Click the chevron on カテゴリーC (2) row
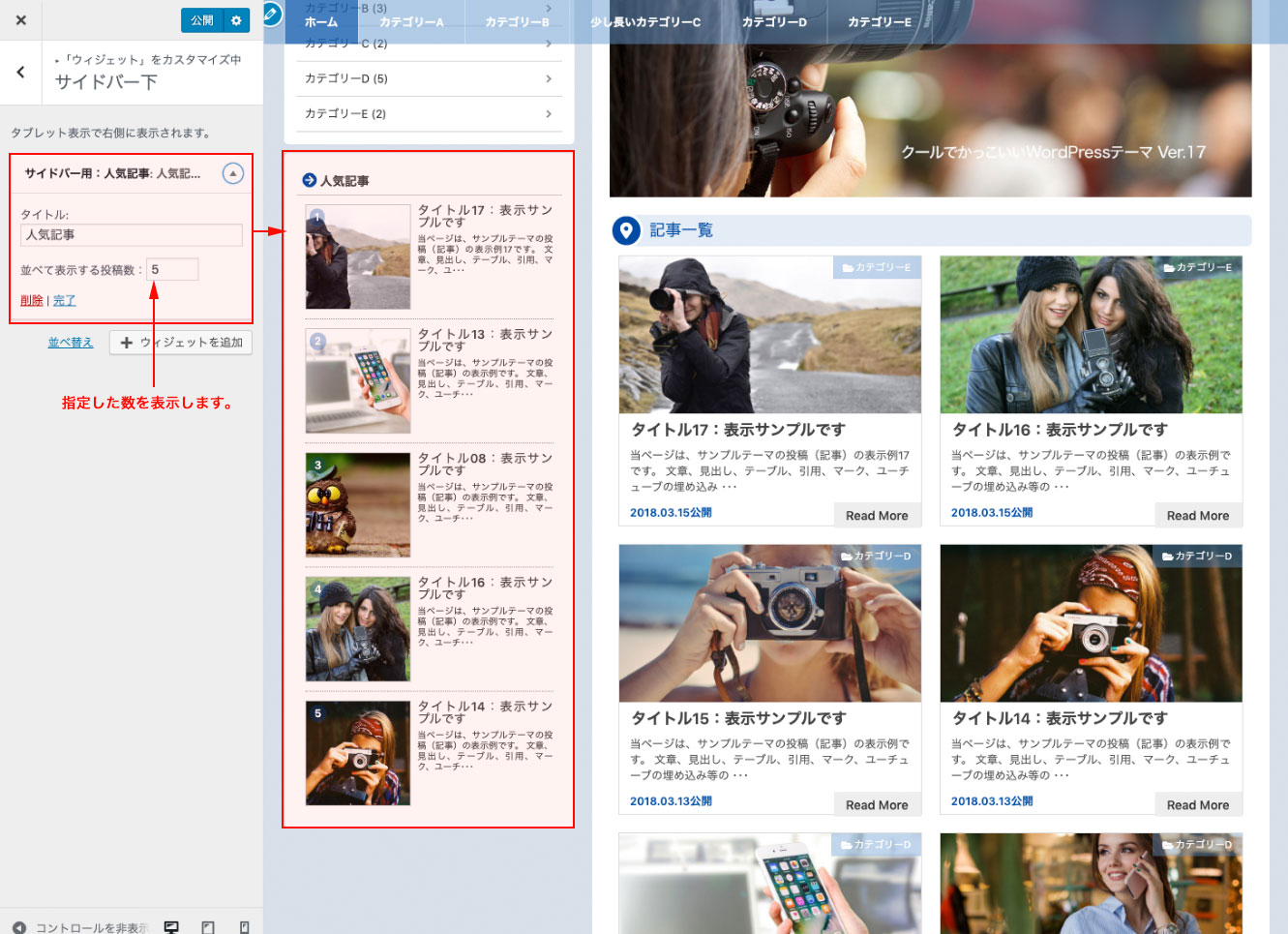The width and height of the screenshot is (1288, 934). 549,44
